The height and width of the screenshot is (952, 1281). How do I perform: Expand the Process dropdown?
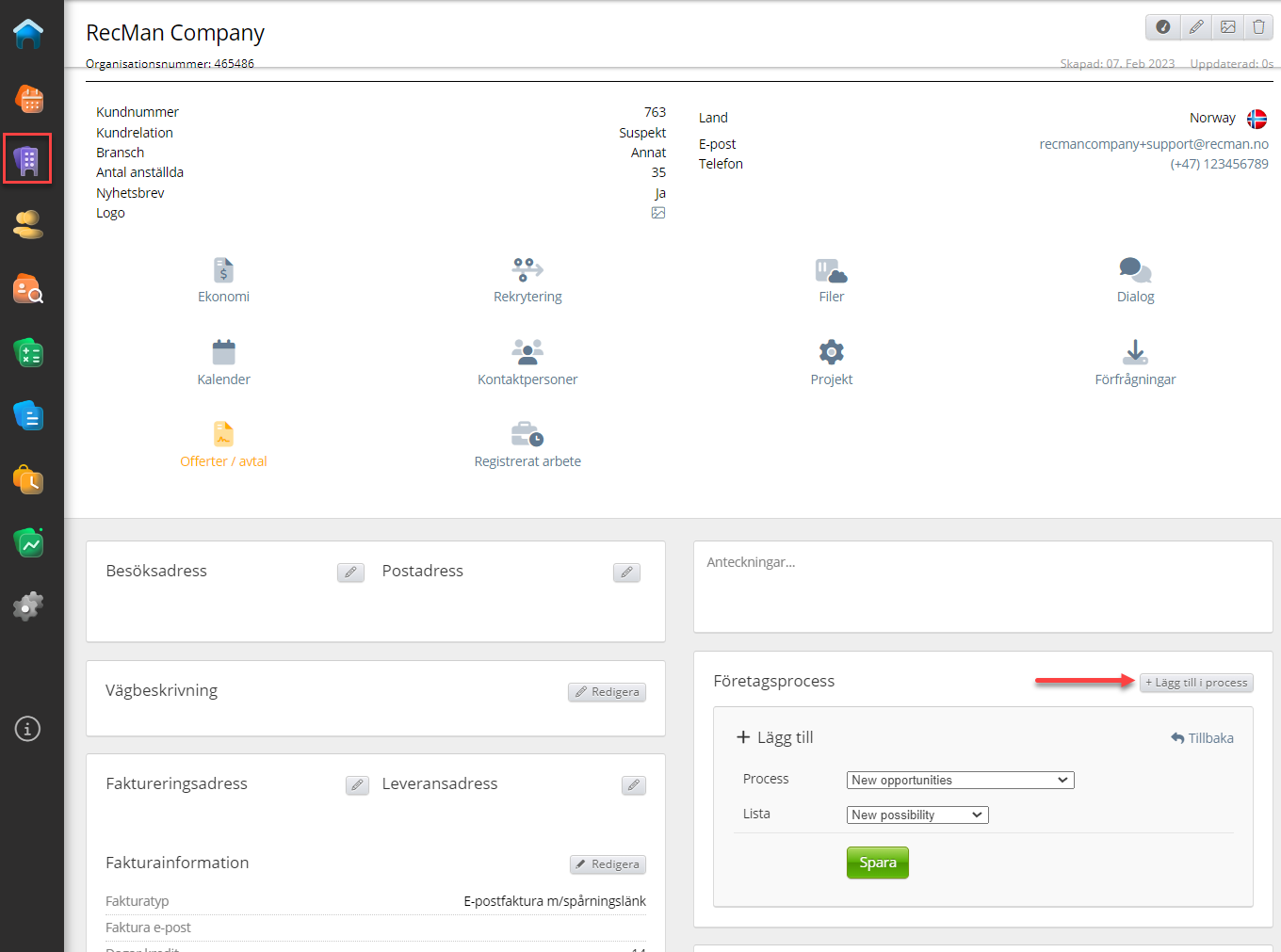tap(960, 780)
